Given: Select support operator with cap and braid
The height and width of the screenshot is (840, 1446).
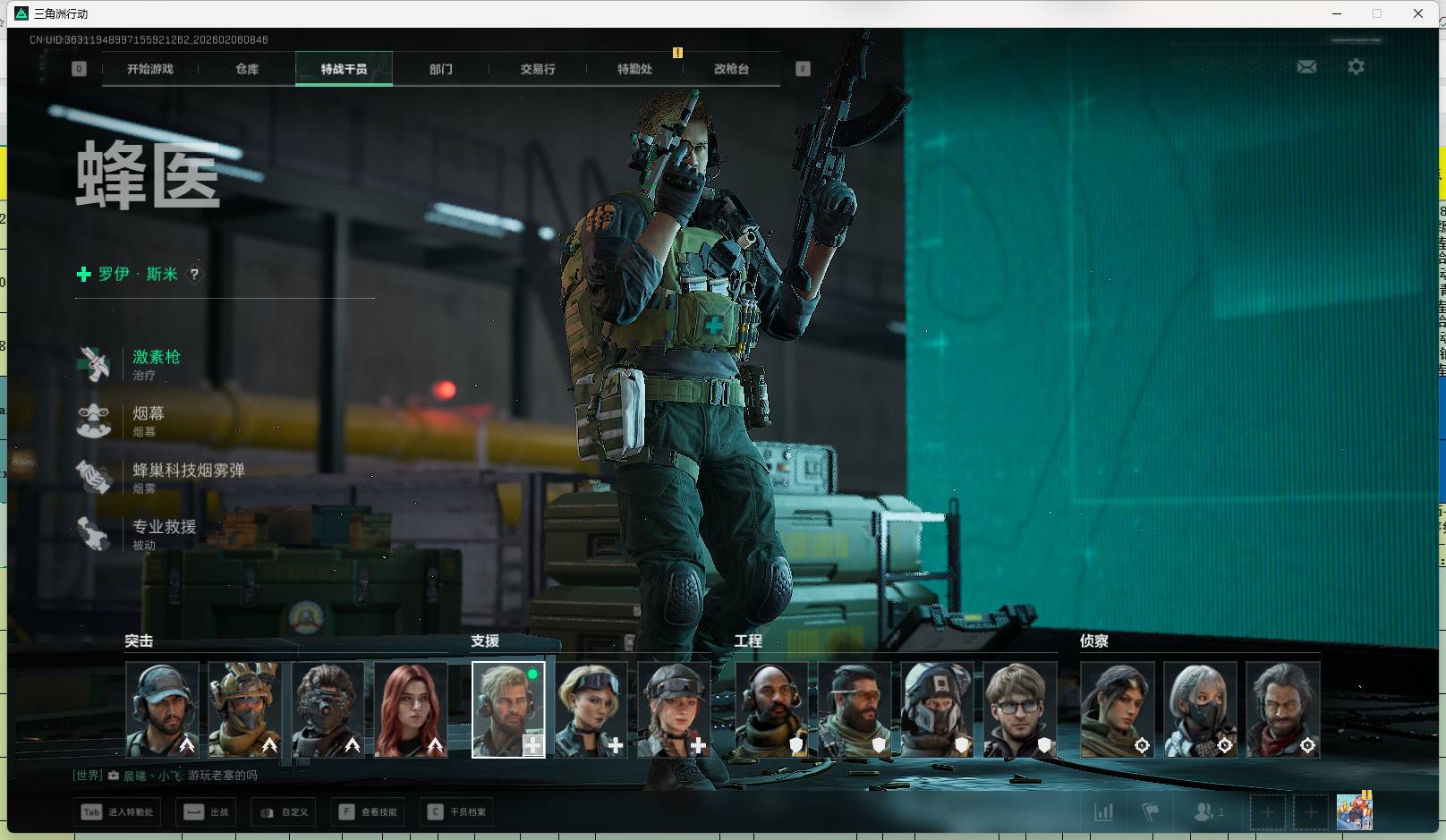Looking at the screenshot, I should [x=674, y=709].
